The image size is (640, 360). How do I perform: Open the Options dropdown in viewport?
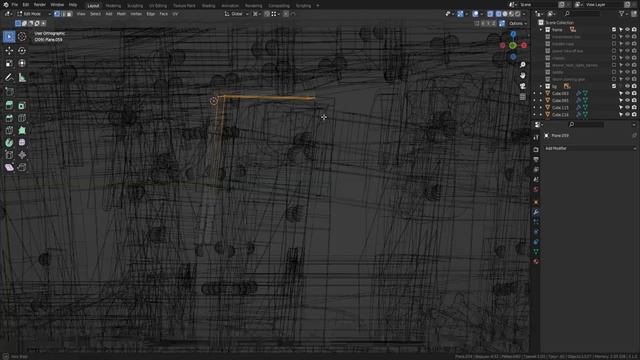pos(518,23)
